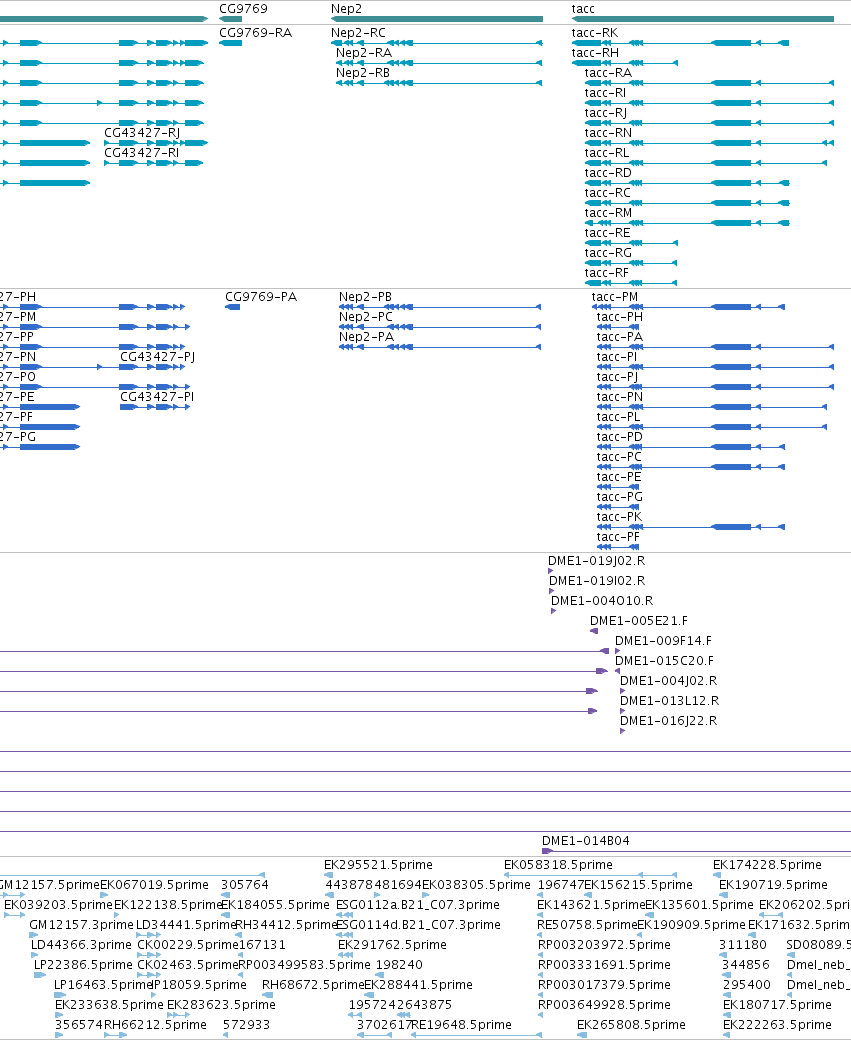Select the tacc-PH protein label

[620, 316]
